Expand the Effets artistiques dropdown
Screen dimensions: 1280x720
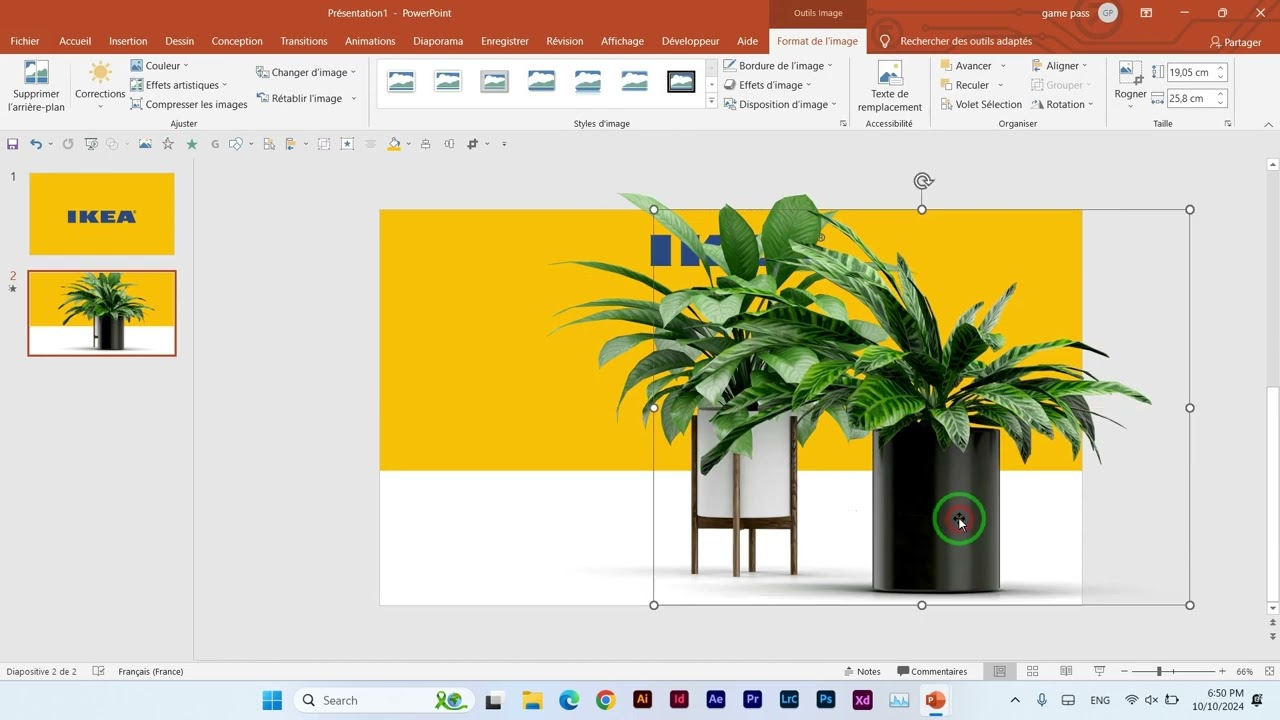179,85
